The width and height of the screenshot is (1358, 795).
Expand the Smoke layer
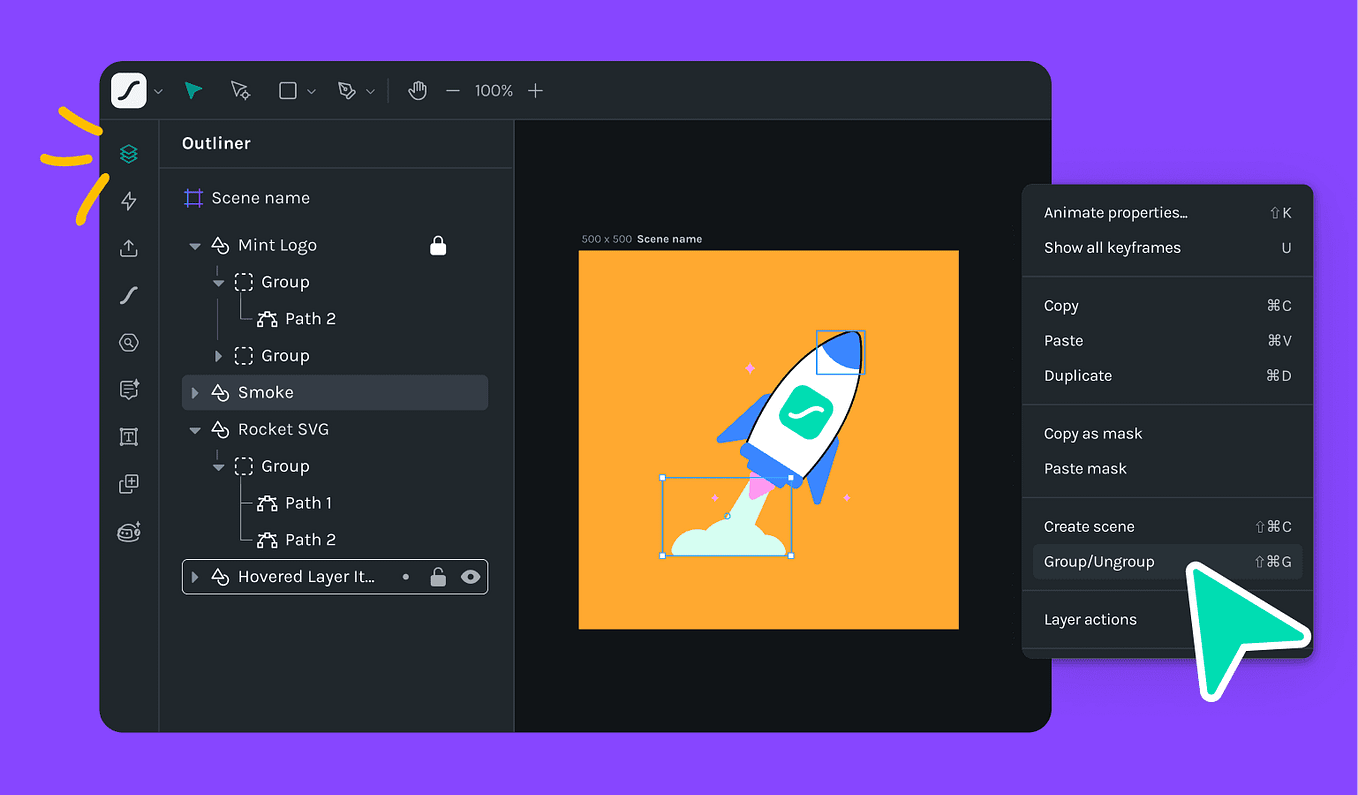[195, 392]
